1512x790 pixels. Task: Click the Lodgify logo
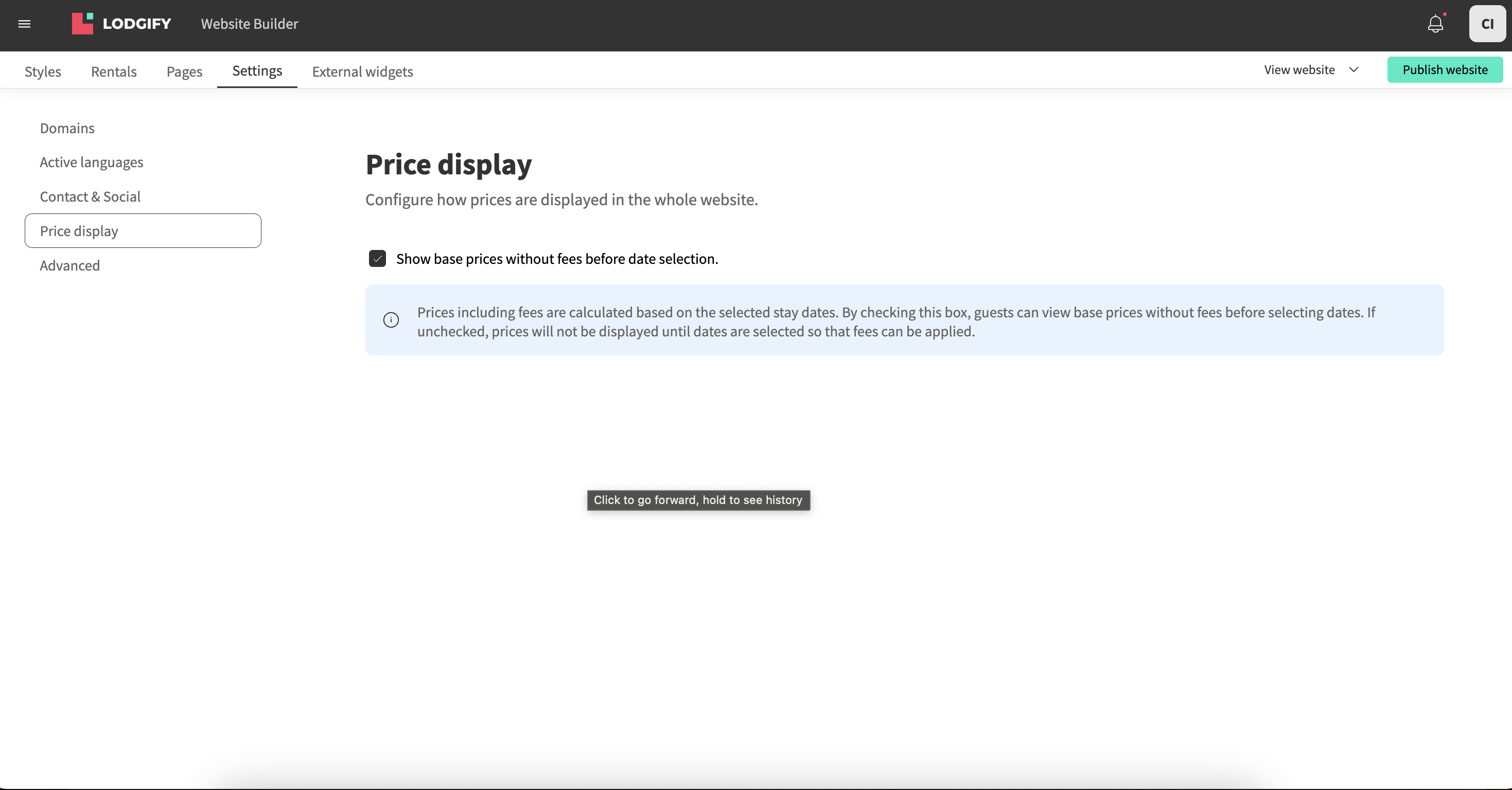pyautogui.click(x=121, y=24)
